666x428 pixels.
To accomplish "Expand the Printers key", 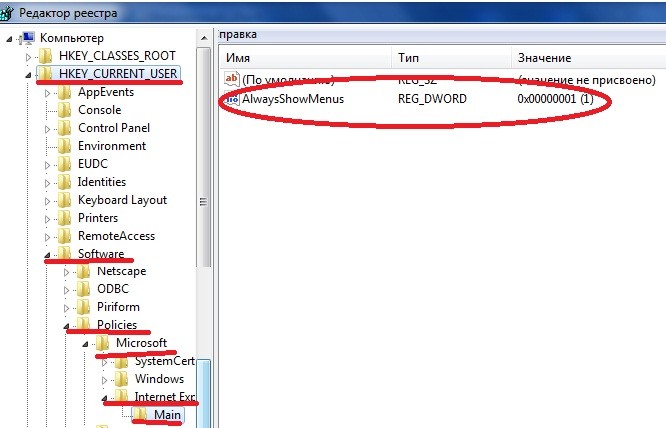I will [47, 219].
